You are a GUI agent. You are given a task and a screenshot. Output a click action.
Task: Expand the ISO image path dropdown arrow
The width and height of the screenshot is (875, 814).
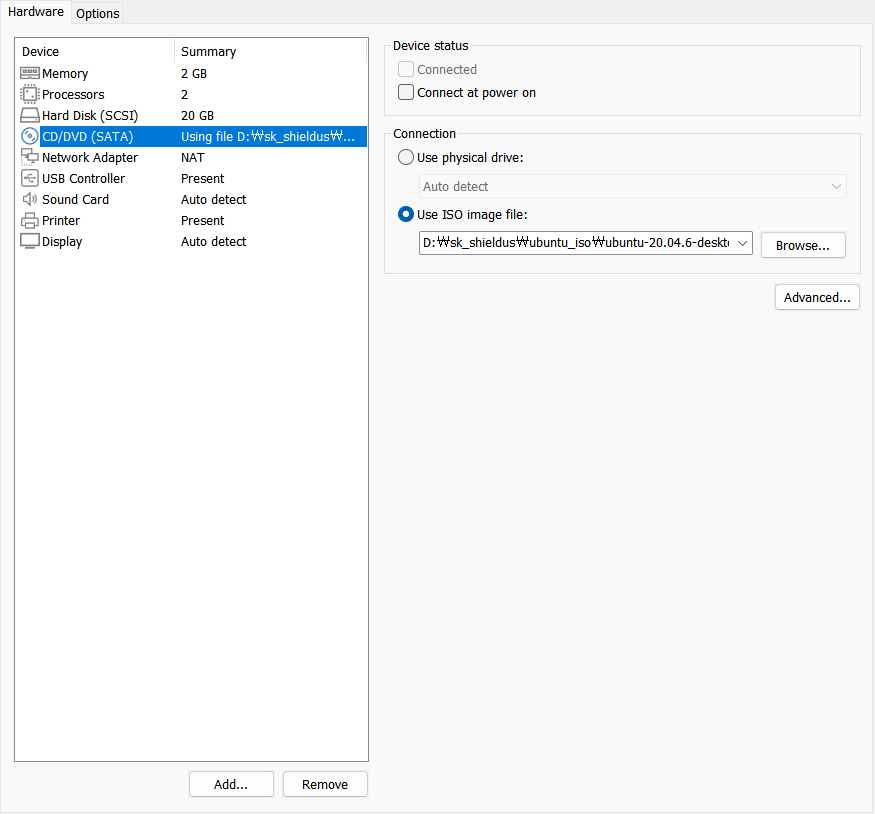(x=742, y=243)
